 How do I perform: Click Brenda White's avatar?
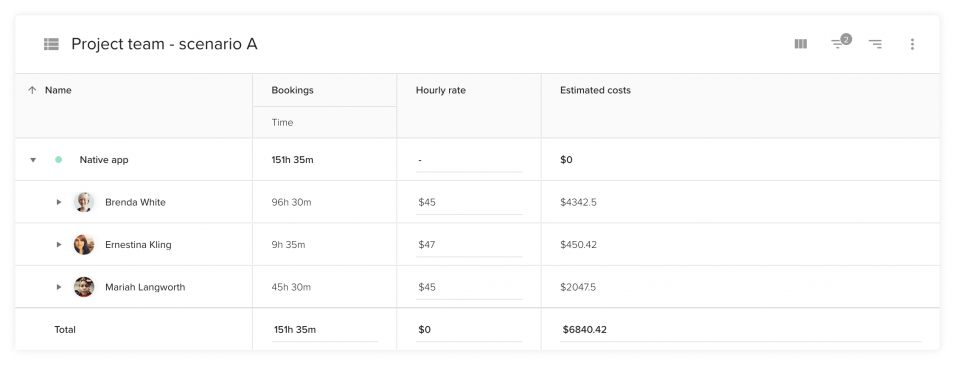84,202
